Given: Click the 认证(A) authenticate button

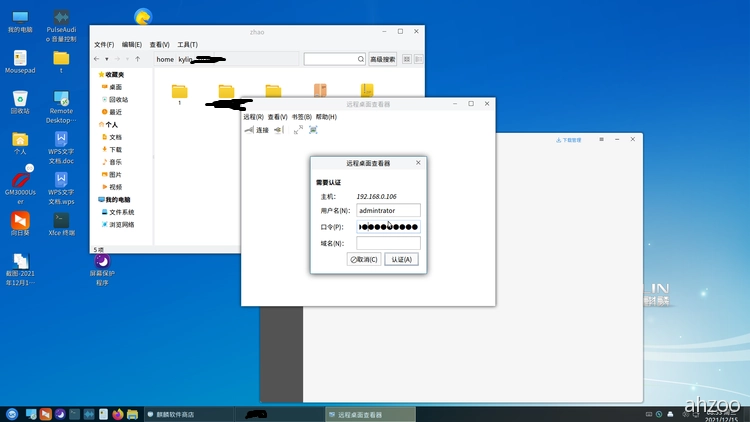Looking at the screenshot, I should point(401,259).
